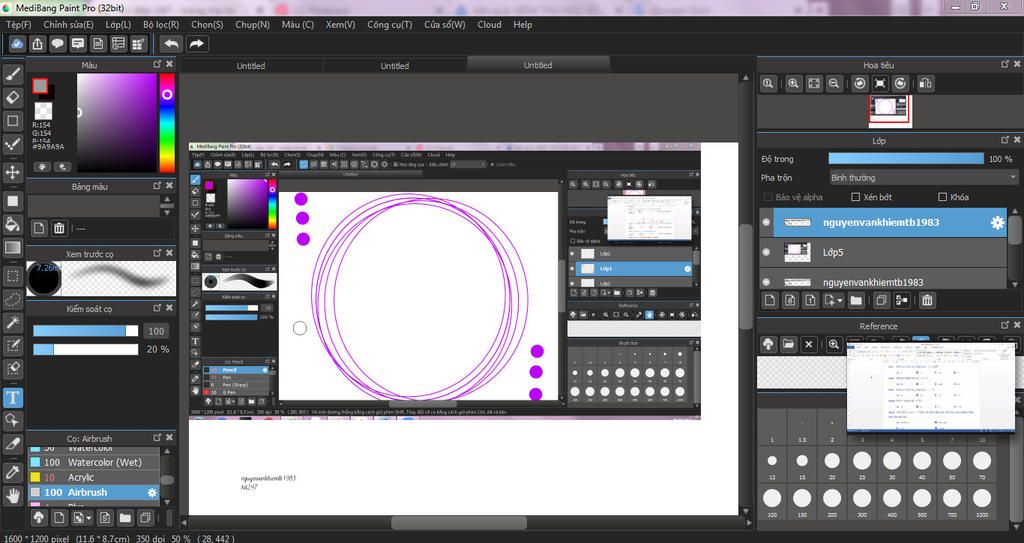This screenshot has height=543, width=1024.
Task: Click the brush size value box 100
Action: tap(156, 331)
